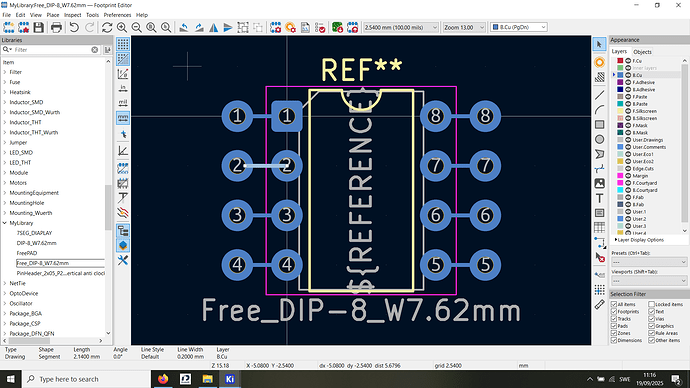690x388 pixels.
Task: Open the Inspect menu
Action: click(x=73, y=15)
